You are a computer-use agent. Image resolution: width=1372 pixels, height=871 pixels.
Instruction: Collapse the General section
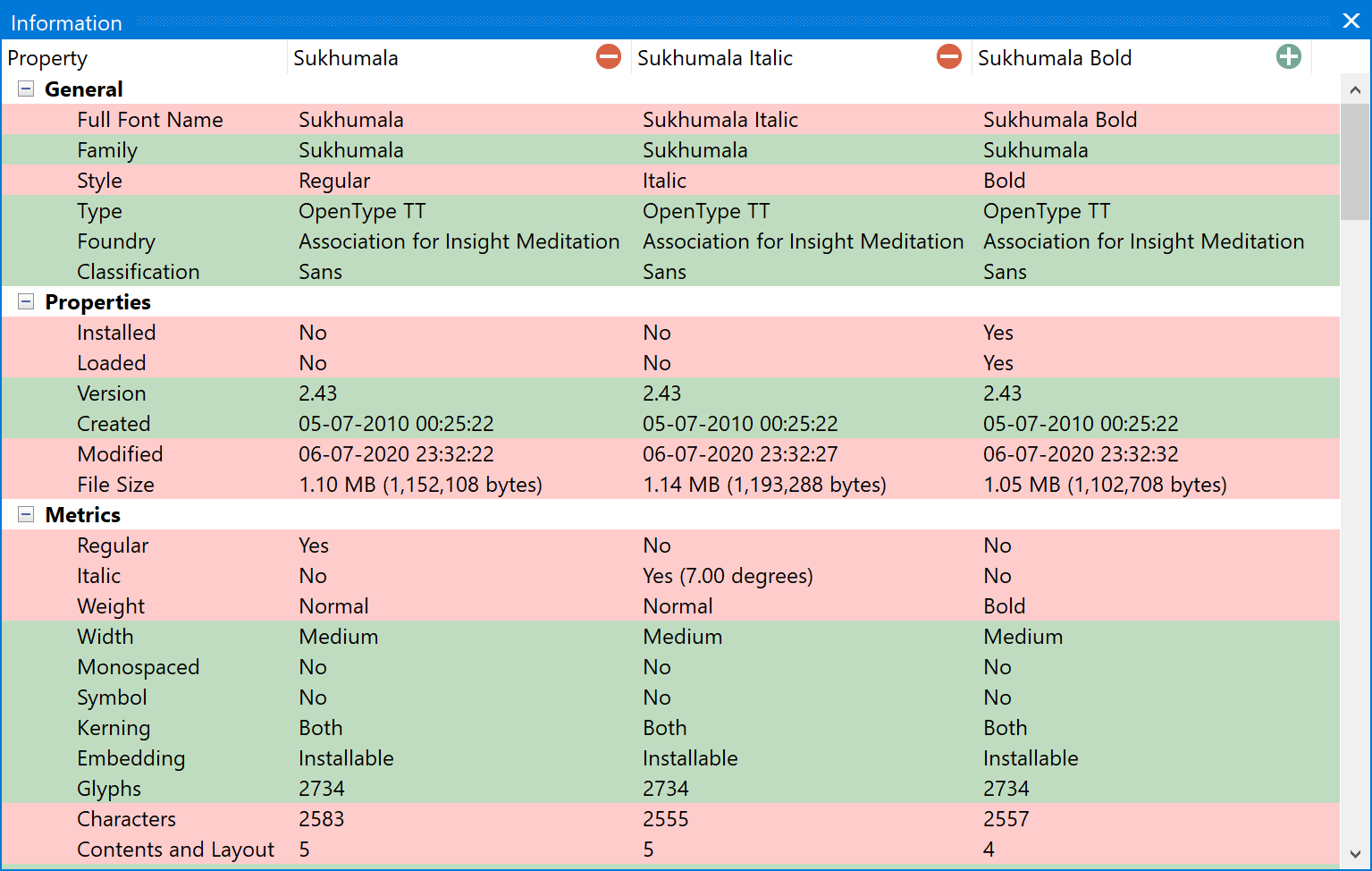click(x=26, y=89)
